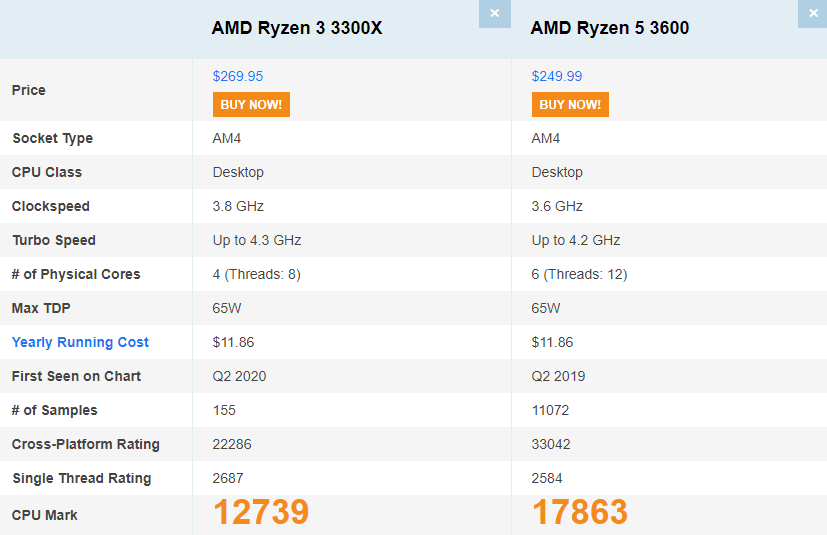This screenshot has width=827, height=535.
Task: Select the 2687 single thread rating
Action: (228, 478)
